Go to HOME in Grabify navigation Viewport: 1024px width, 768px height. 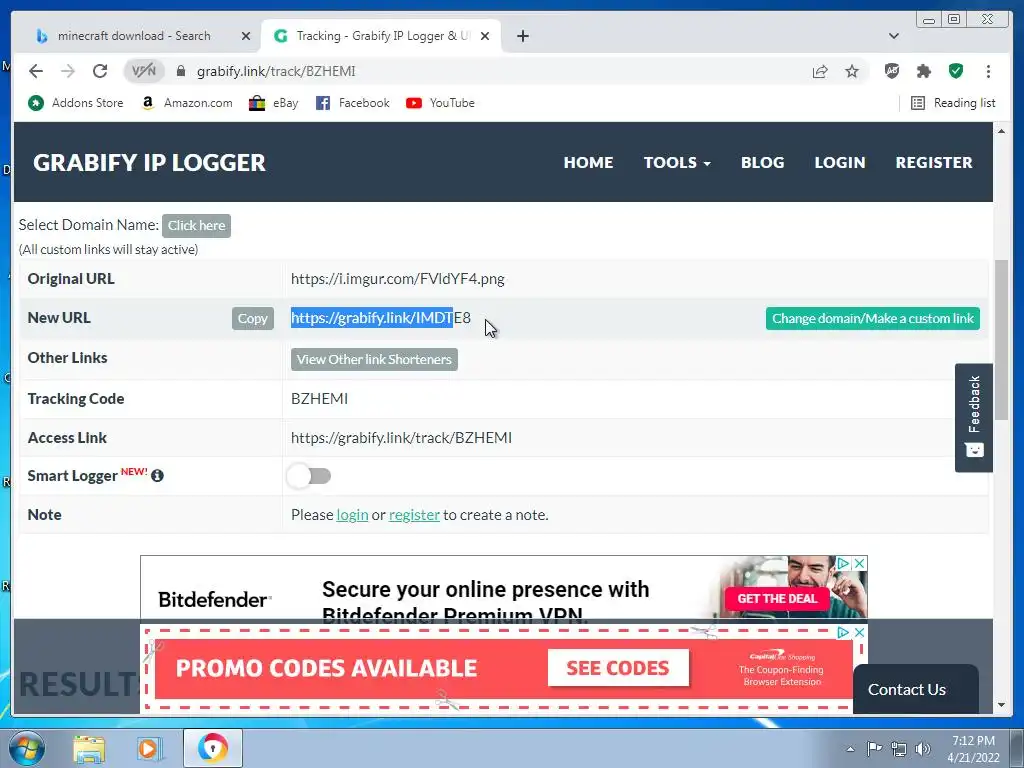588,163
